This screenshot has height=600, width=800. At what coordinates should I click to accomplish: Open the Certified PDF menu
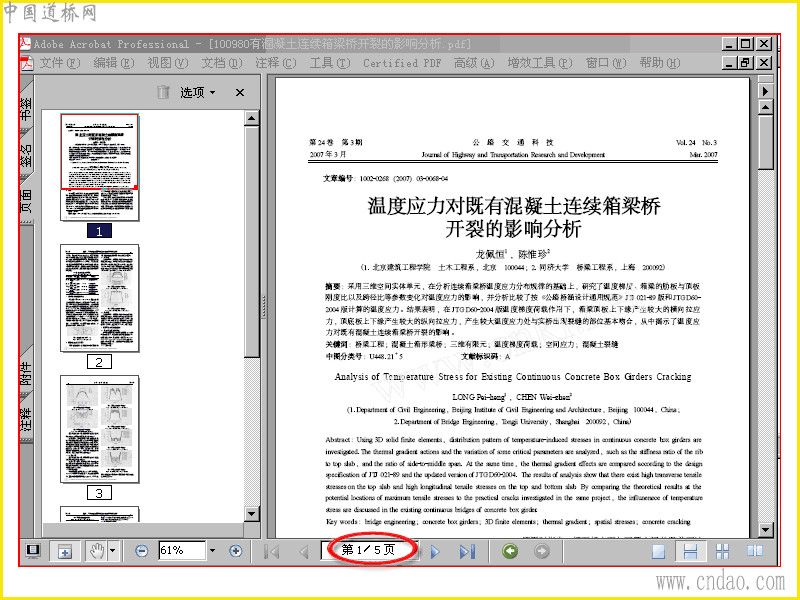402,63
